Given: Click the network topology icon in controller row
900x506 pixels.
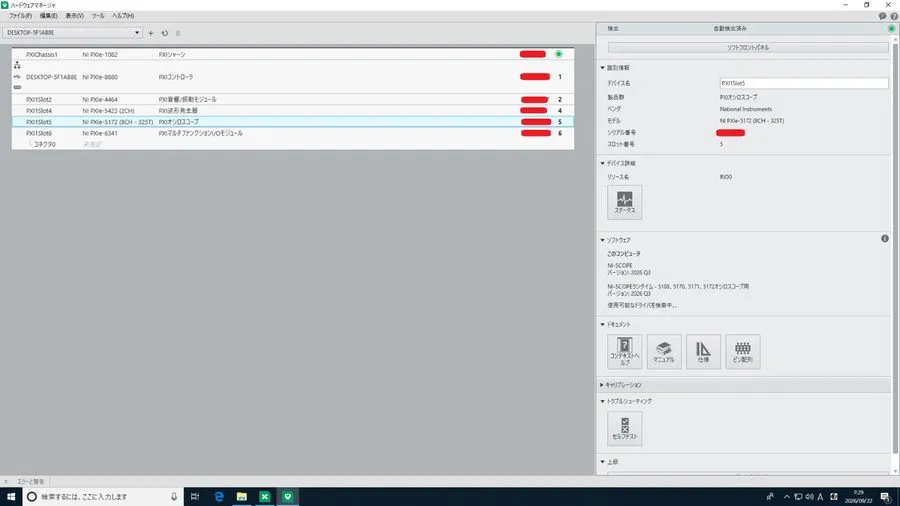Looking at the screenshot, I should tap(17, 65).
